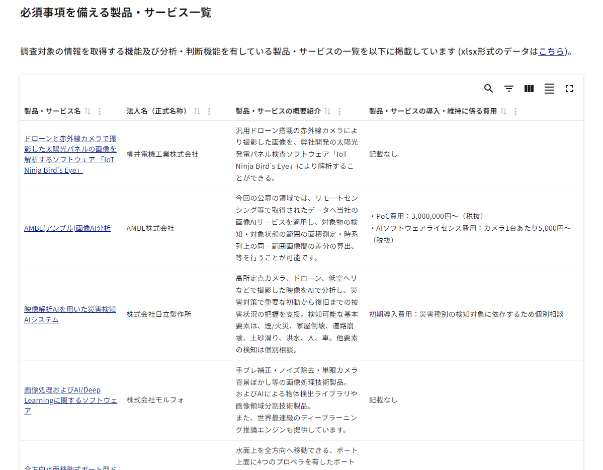Click the 製品・サービスの概要紹介 header label
This screenshot has width=603, height=470.
(x=278, y=111)
